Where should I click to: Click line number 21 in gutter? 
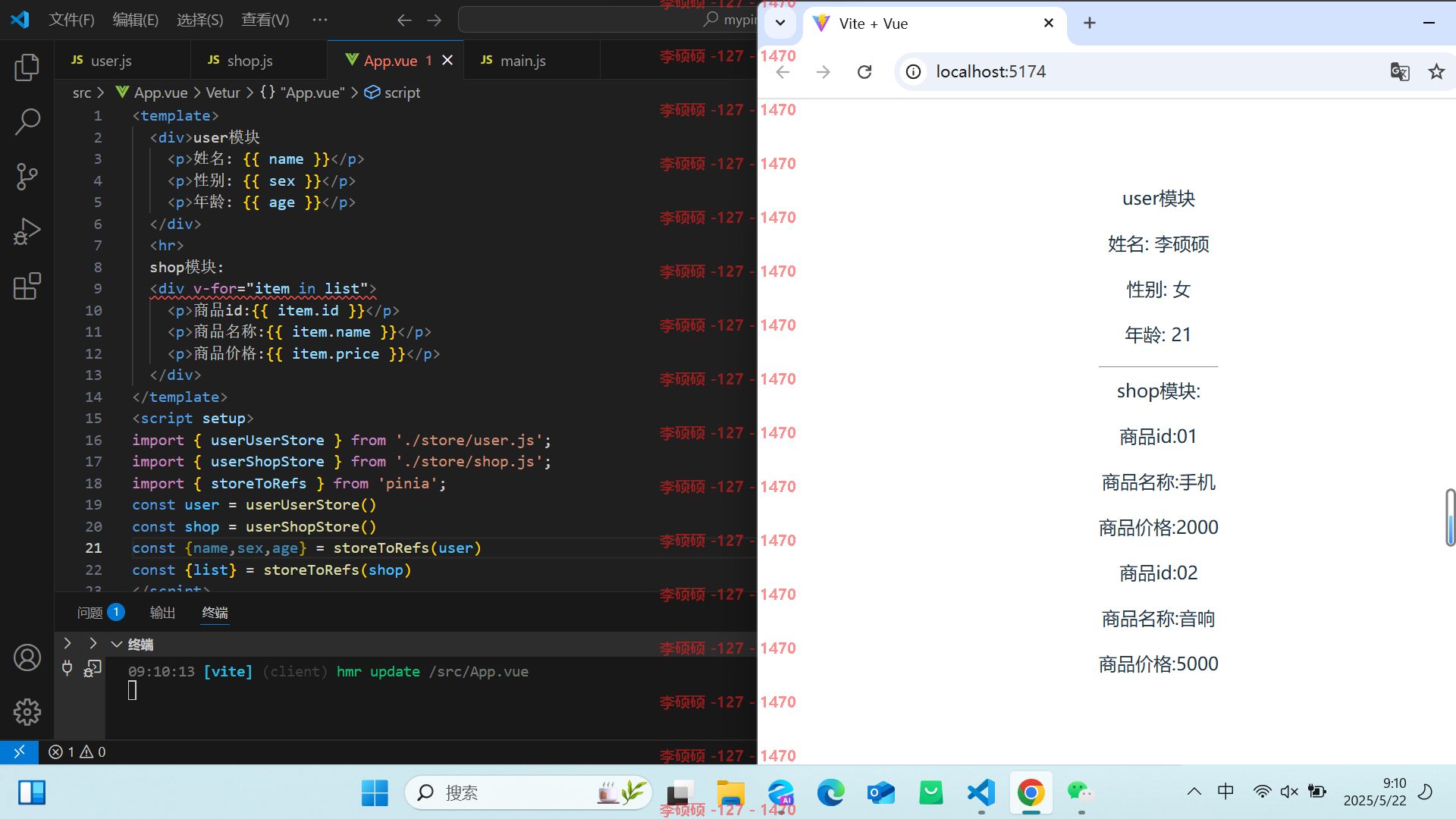93,548
